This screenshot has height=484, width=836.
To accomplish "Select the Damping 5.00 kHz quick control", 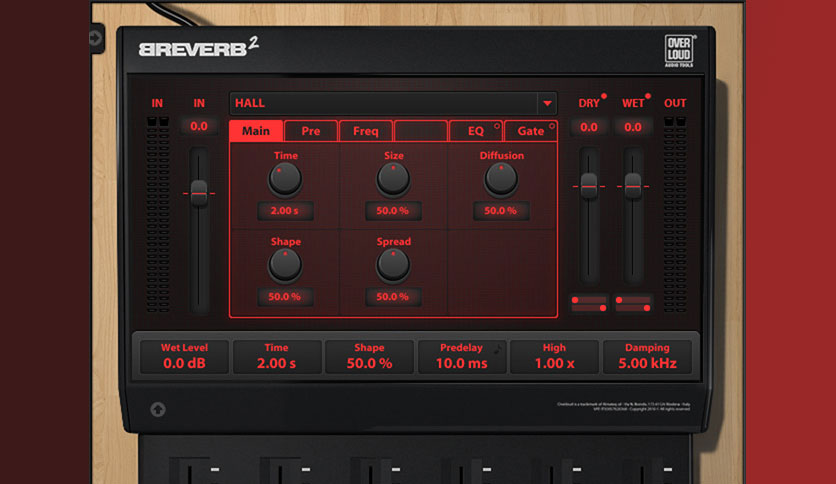I will [x=647, y=357].
